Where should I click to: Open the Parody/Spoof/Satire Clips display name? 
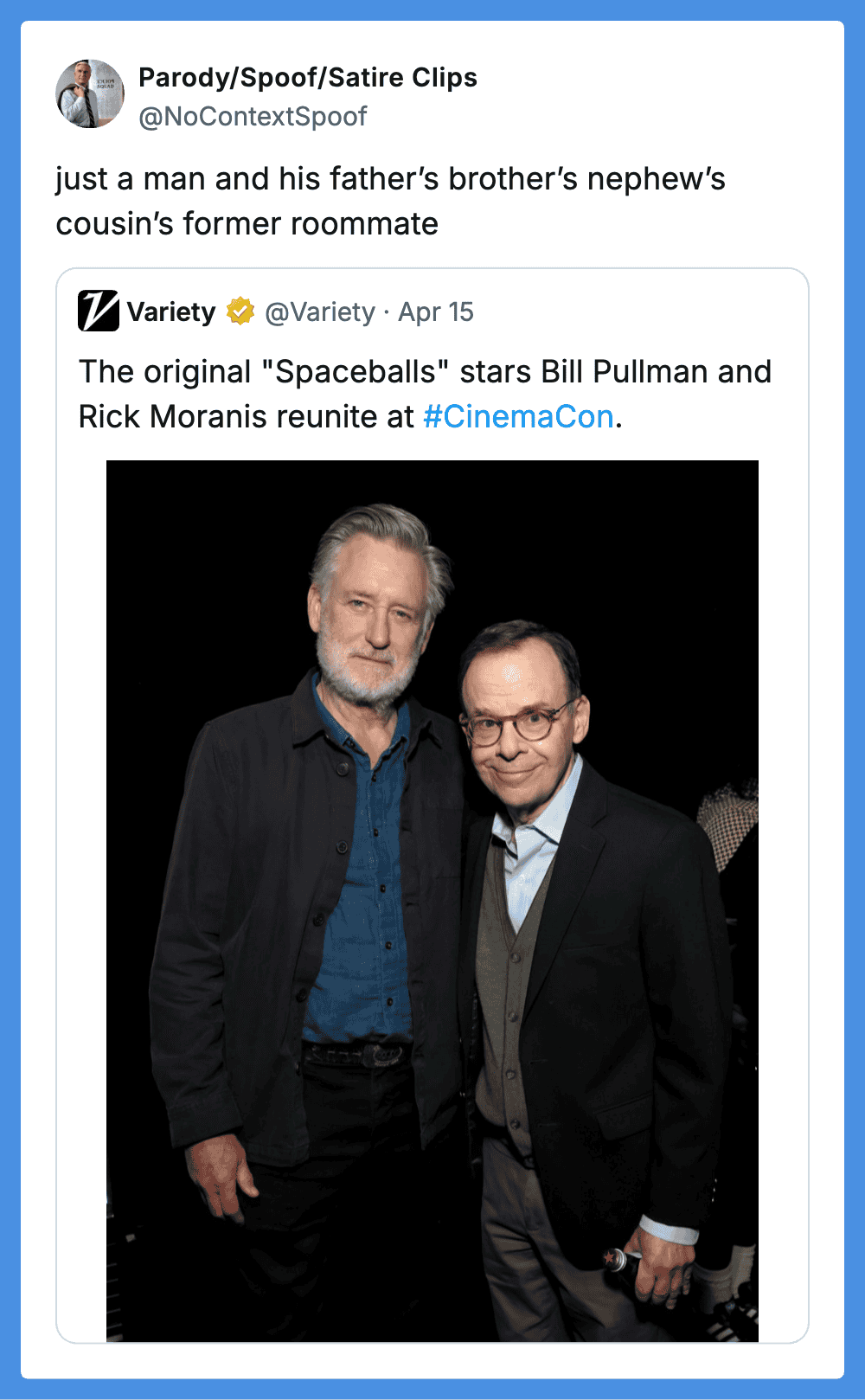(x=307, y=78)
